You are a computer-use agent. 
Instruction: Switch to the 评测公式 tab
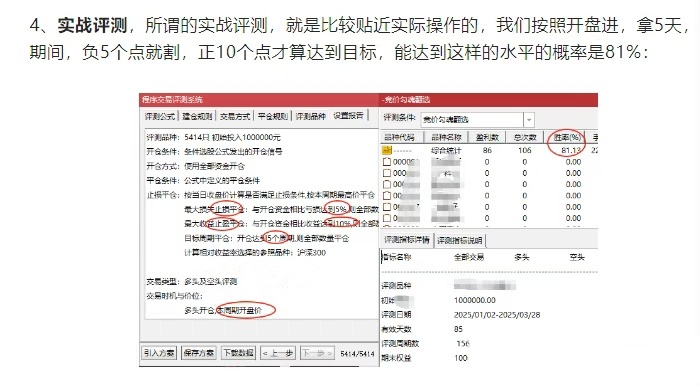click(160, 116)
